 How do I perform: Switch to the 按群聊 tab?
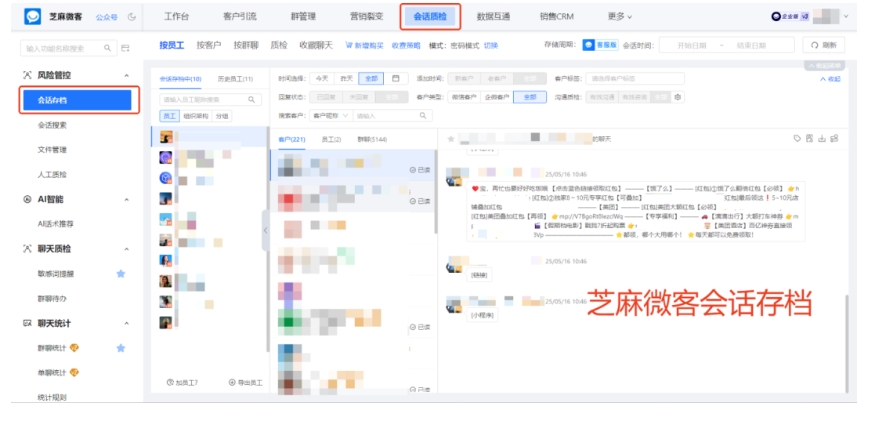tap(246, 45)
